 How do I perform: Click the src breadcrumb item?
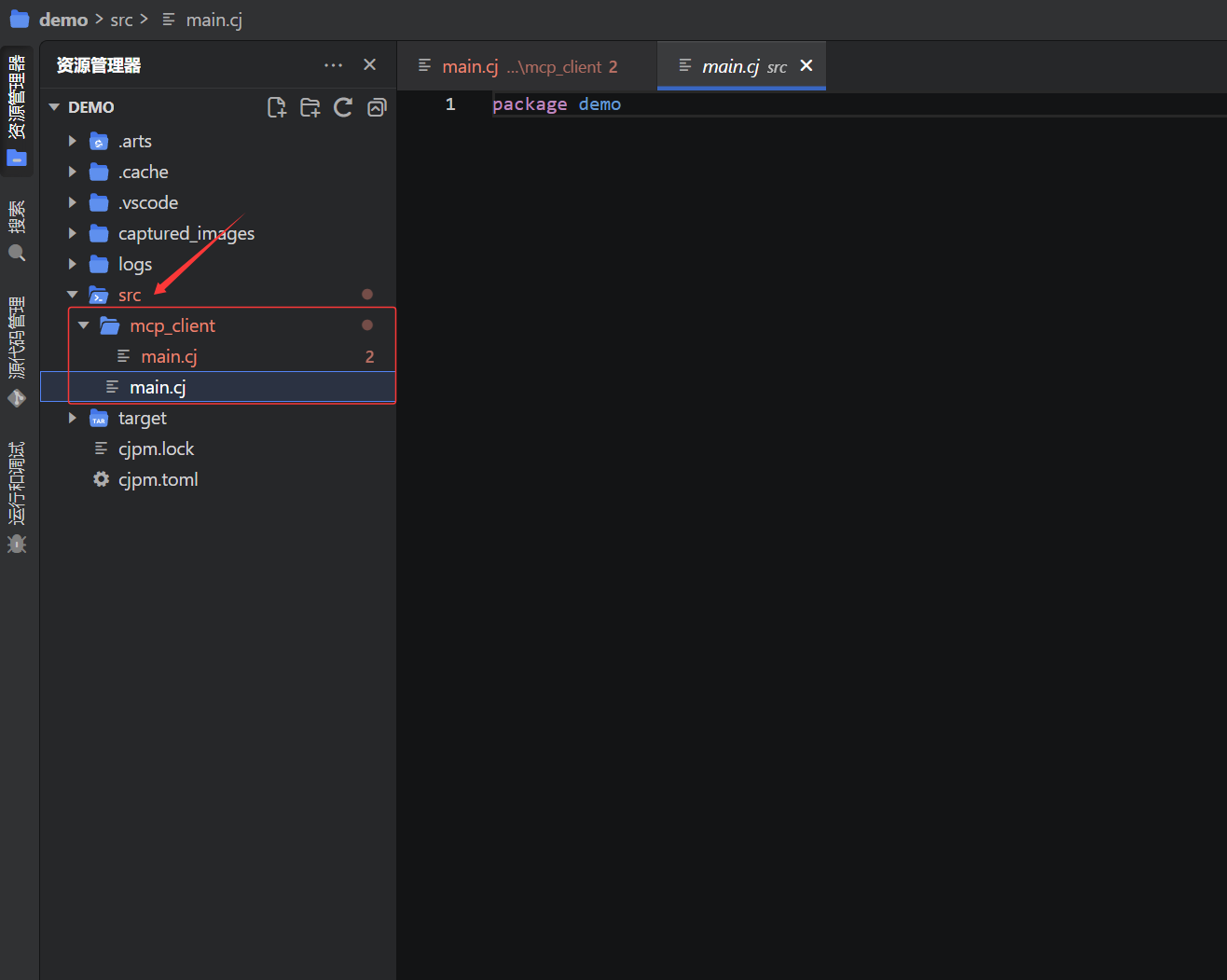[x=121, y=20]
